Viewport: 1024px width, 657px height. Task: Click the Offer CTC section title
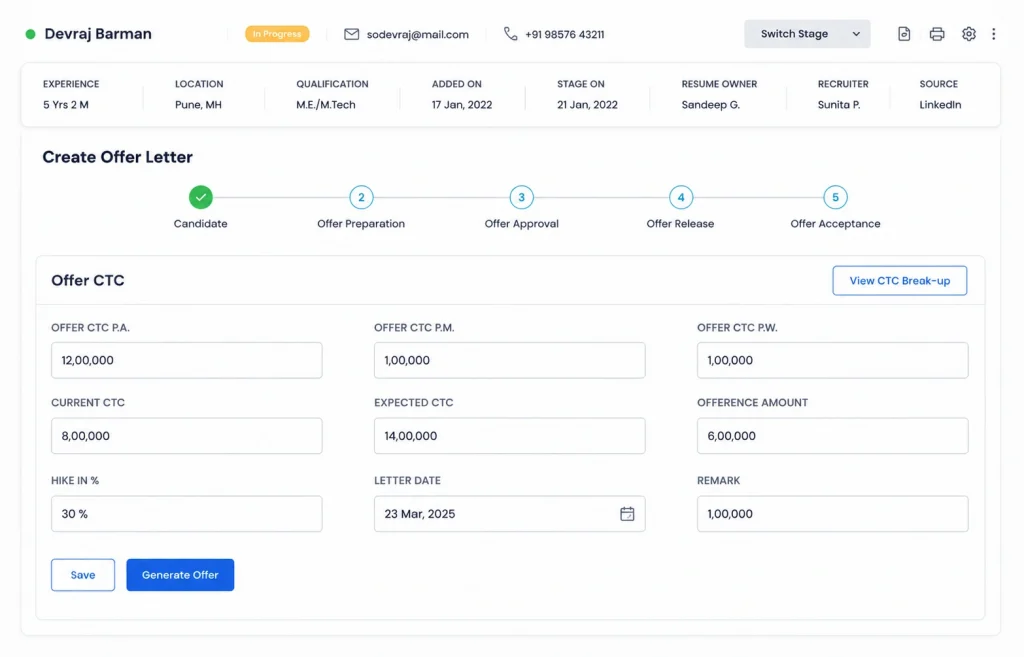[x=88, y=280]
